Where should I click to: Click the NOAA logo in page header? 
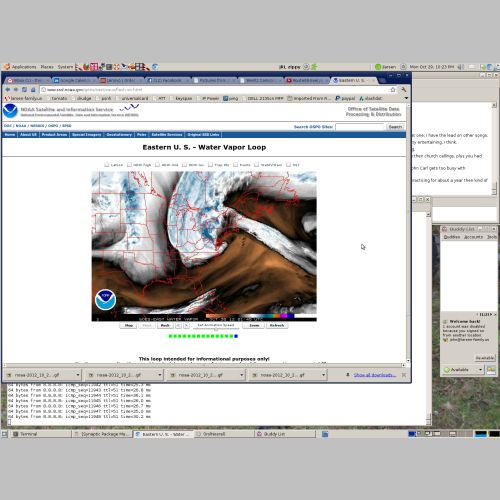[10, 111]
